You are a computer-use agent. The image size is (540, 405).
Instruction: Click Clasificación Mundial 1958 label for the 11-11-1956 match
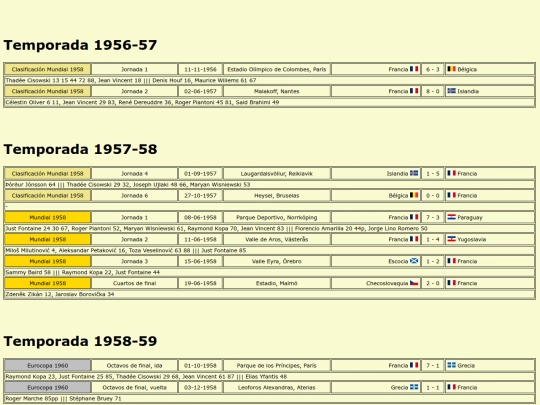coord(48,69)
